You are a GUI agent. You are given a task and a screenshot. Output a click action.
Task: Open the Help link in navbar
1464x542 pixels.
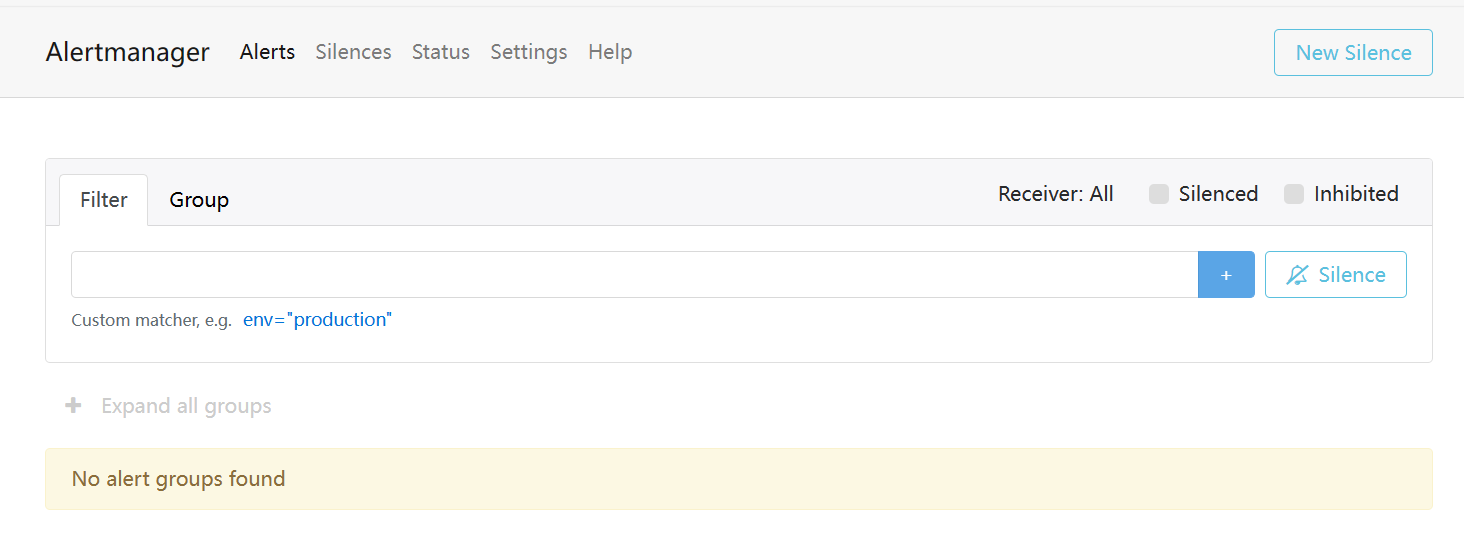tap(610, 52)
